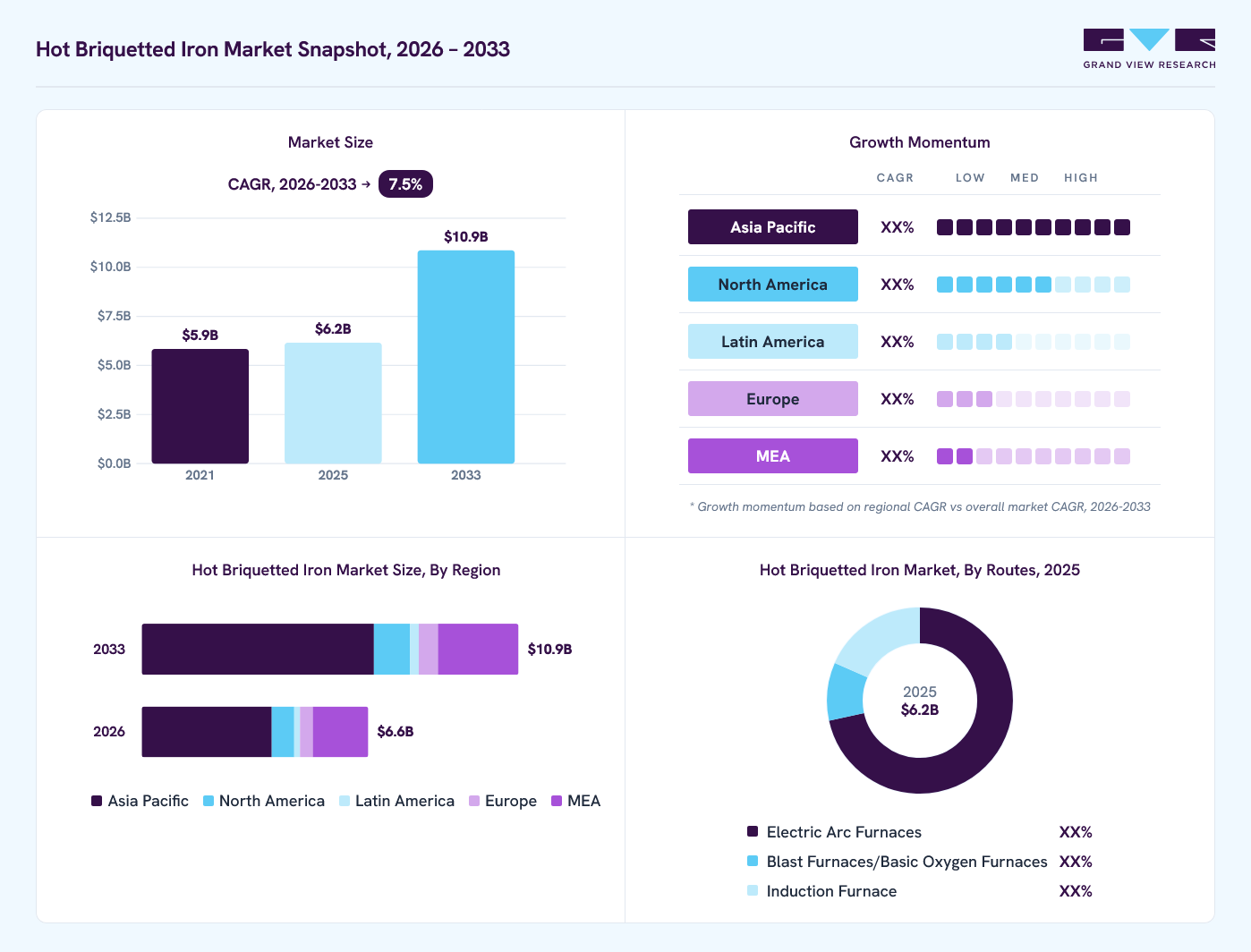Click the "$6.2B" text in the donut center
The height and width of the screenshot is (952, 1251).
pyautogui.click(x=920, y=710)
